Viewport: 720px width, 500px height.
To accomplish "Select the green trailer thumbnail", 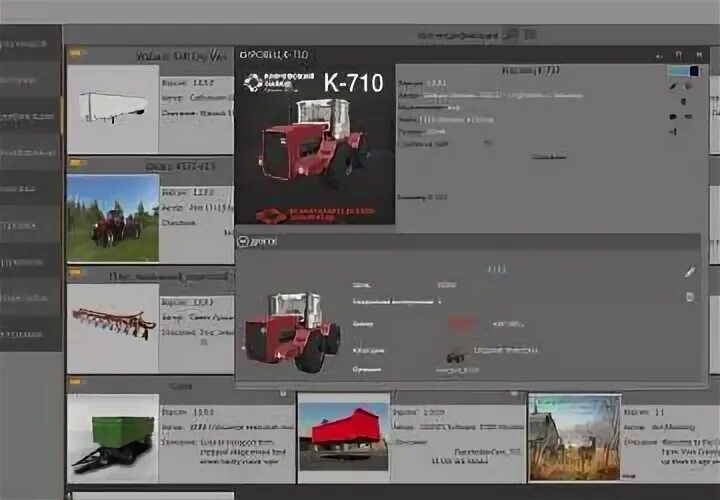I will [113, 438].
